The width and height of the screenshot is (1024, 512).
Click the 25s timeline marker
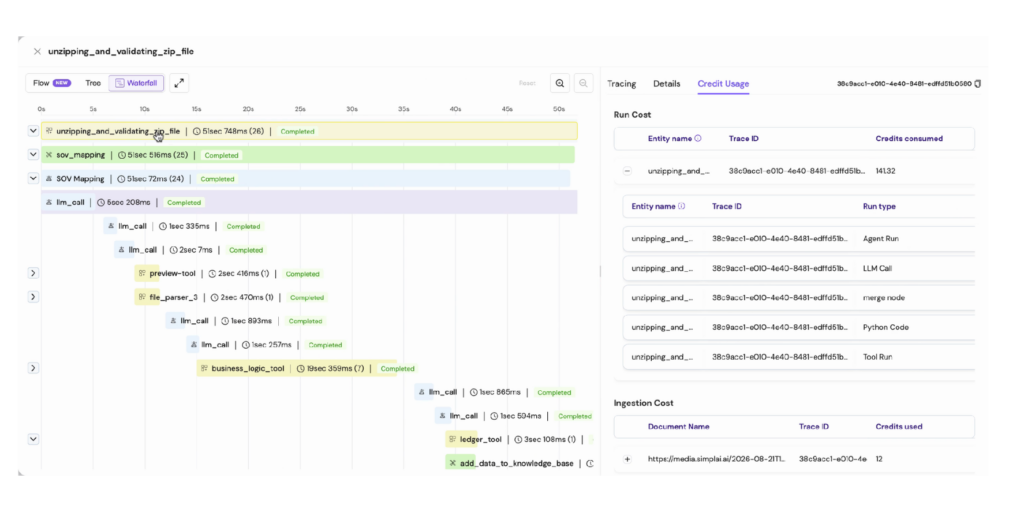[300, 108]
